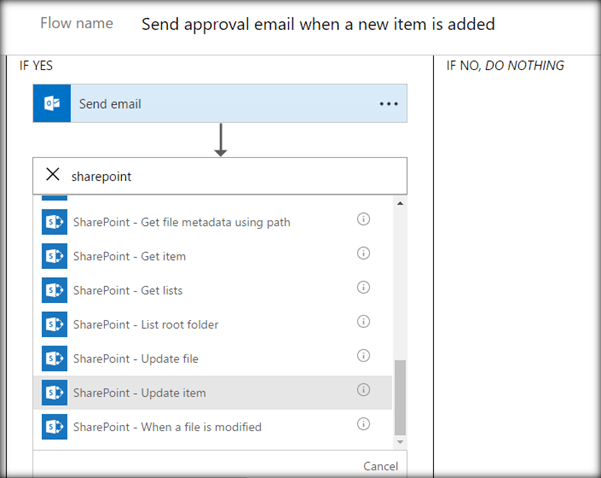601x478 pixels.
Task: Click the action list scrollbar down arrow
Action: pyautogui.click(x=401, y=441)
